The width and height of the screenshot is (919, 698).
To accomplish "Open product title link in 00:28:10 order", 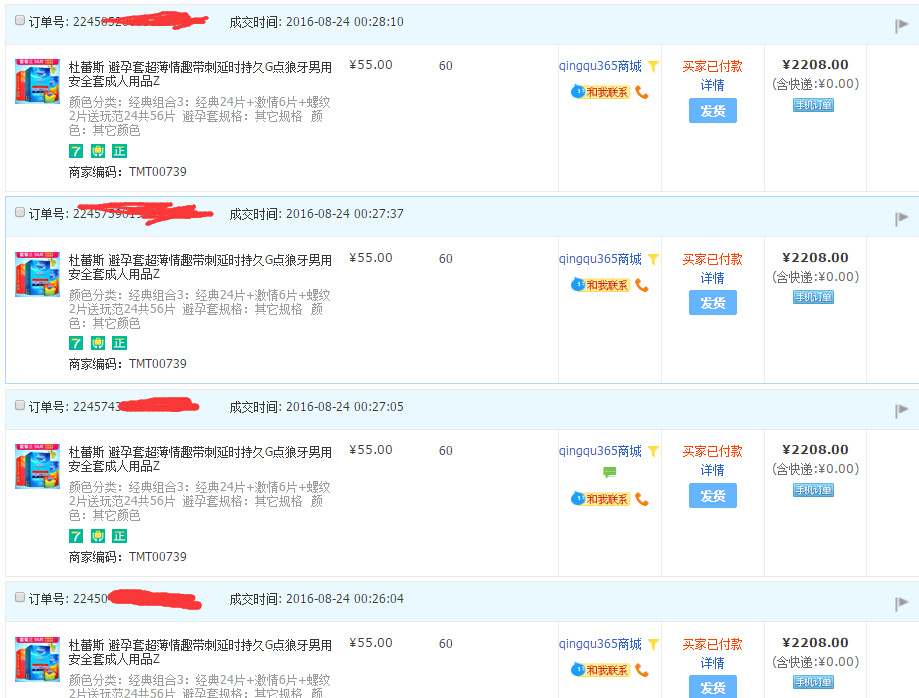I will coord(200,74).
